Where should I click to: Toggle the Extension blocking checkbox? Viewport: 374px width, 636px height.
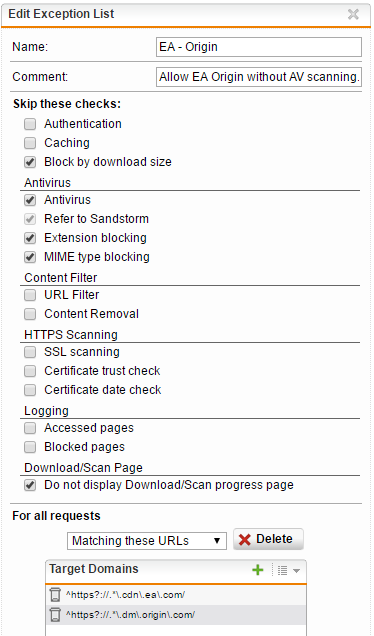click(x=30, y=238)
